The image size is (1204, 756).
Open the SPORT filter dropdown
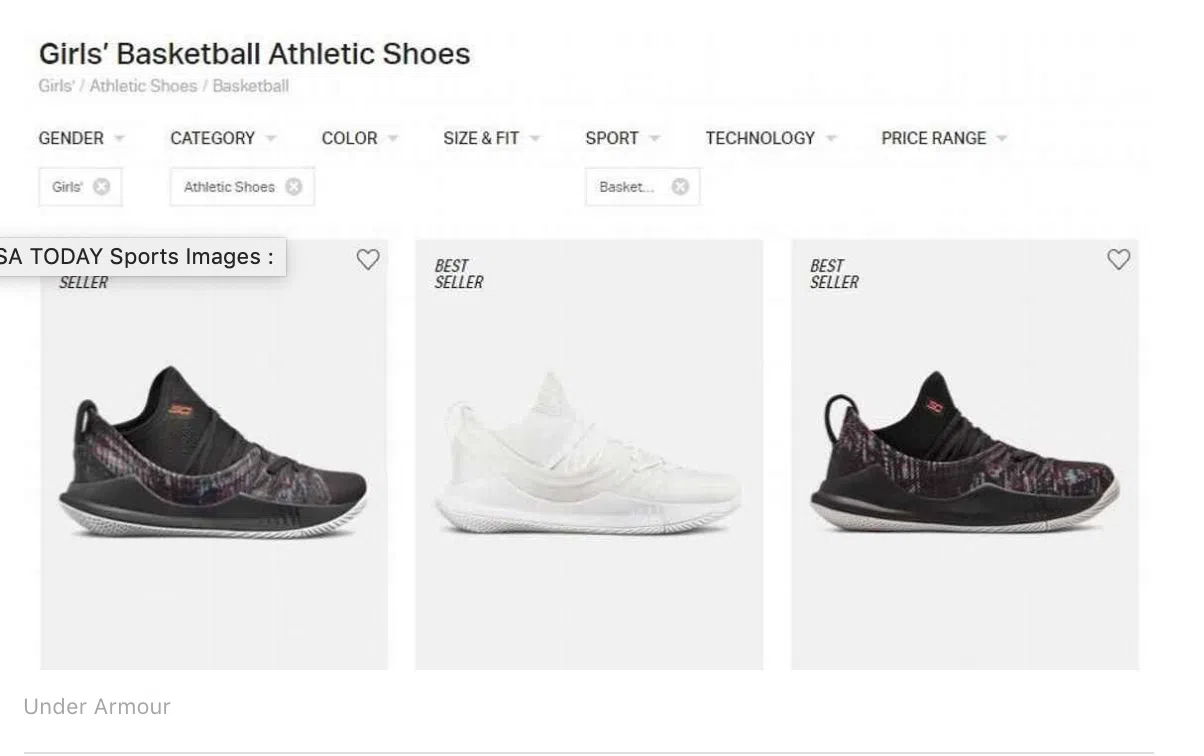pos(622,138)
